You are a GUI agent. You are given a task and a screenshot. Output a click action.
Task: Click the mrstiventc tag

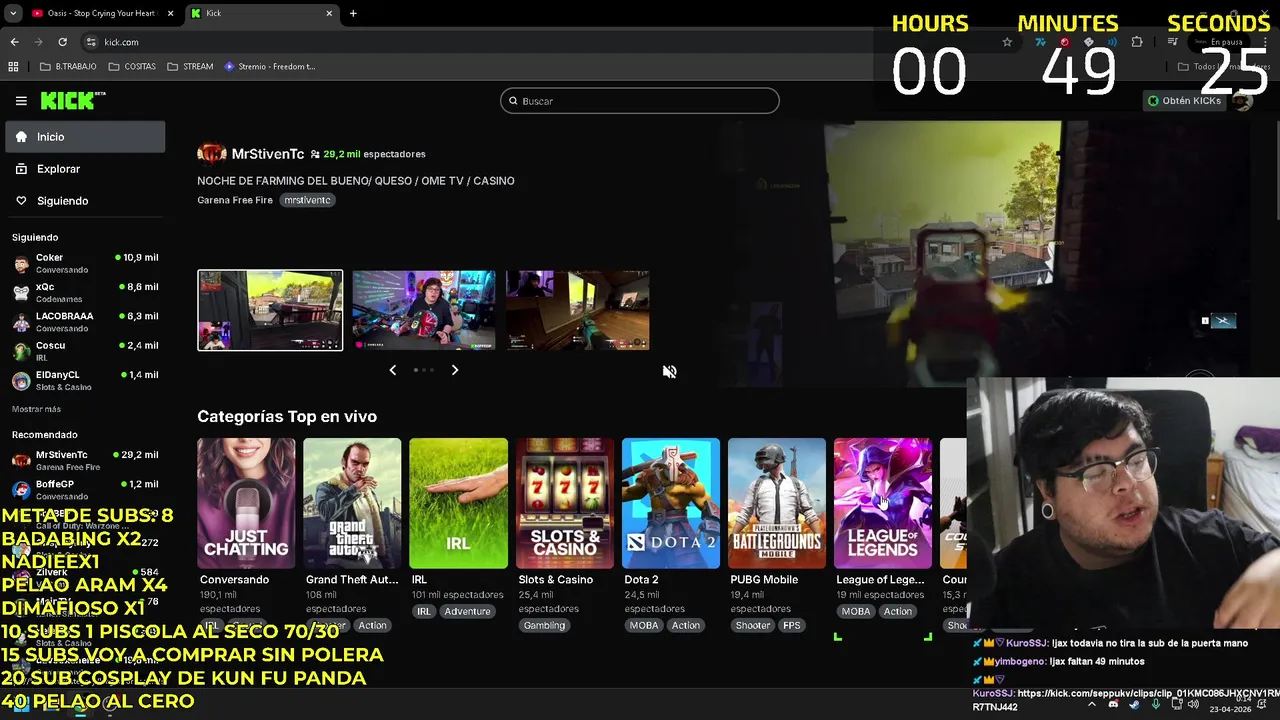click(307, 200)
